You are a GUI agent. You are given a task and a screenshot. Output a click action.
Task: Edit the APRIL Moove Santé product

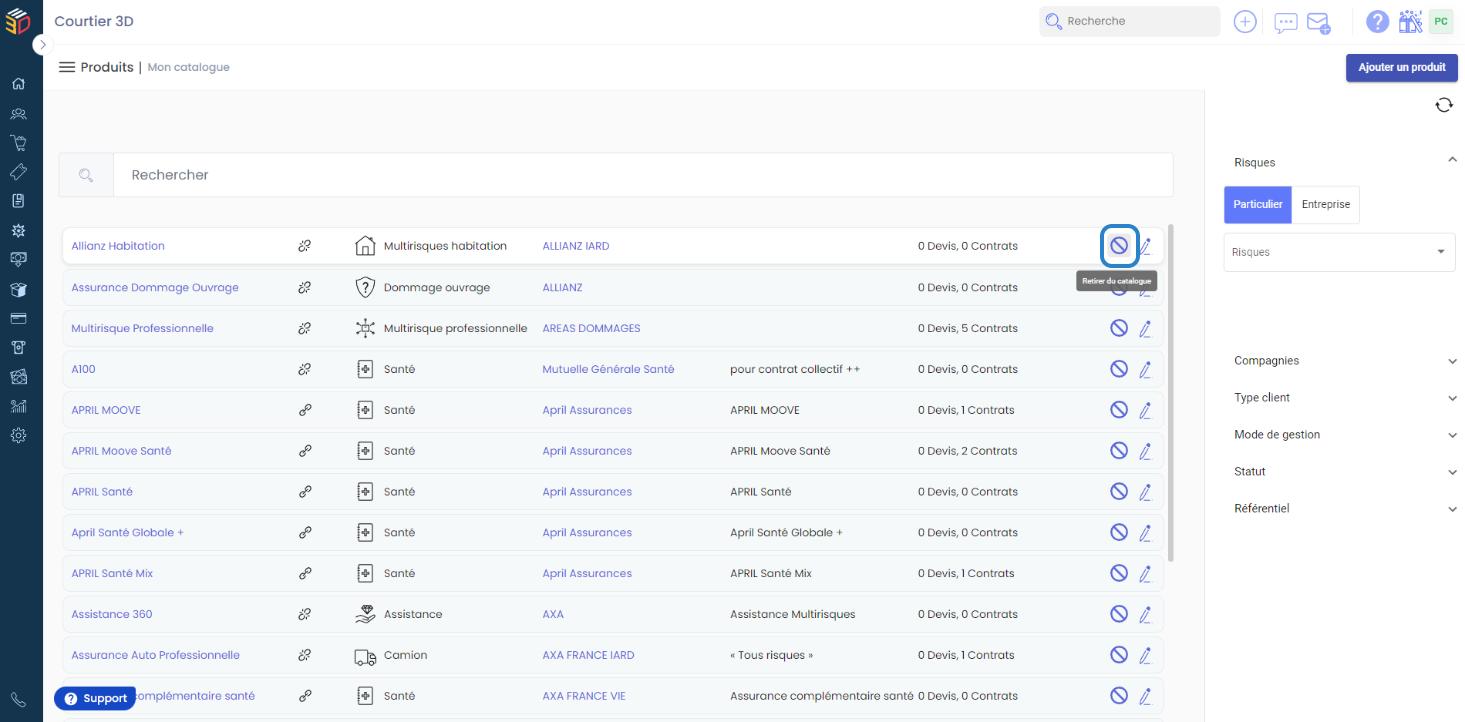(x=1146, y=451)
